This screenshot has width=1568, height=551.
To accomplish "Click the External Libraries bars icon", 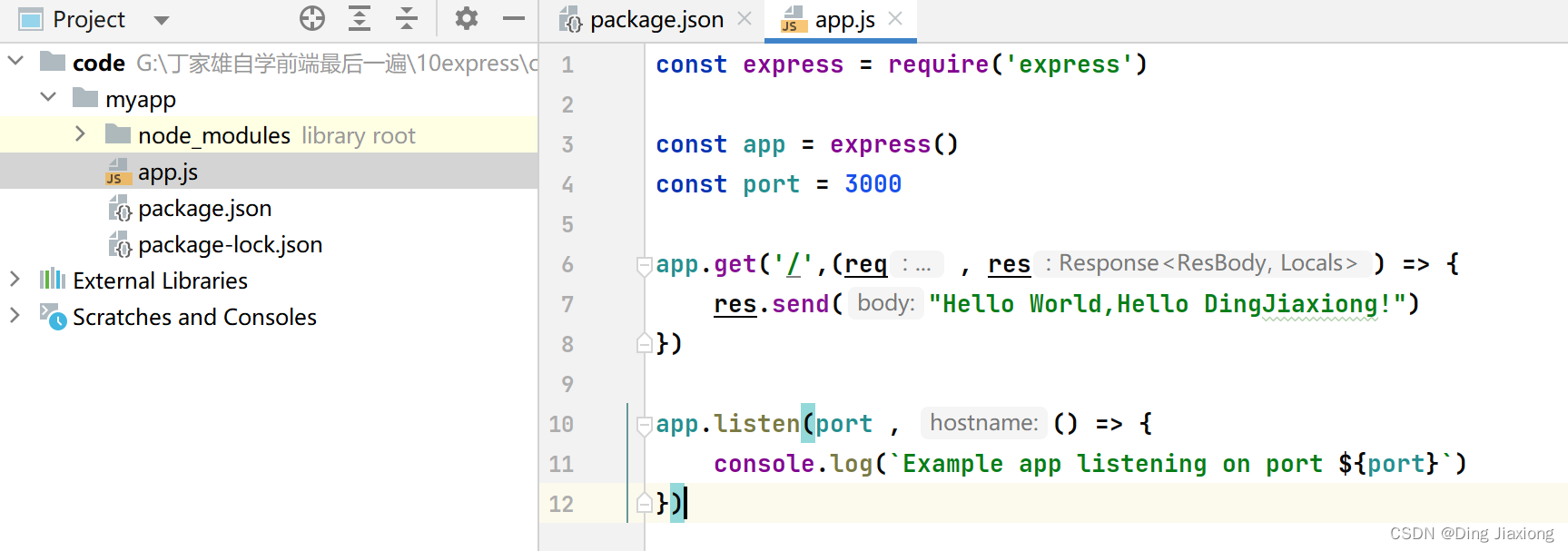I will click(53, 279).
